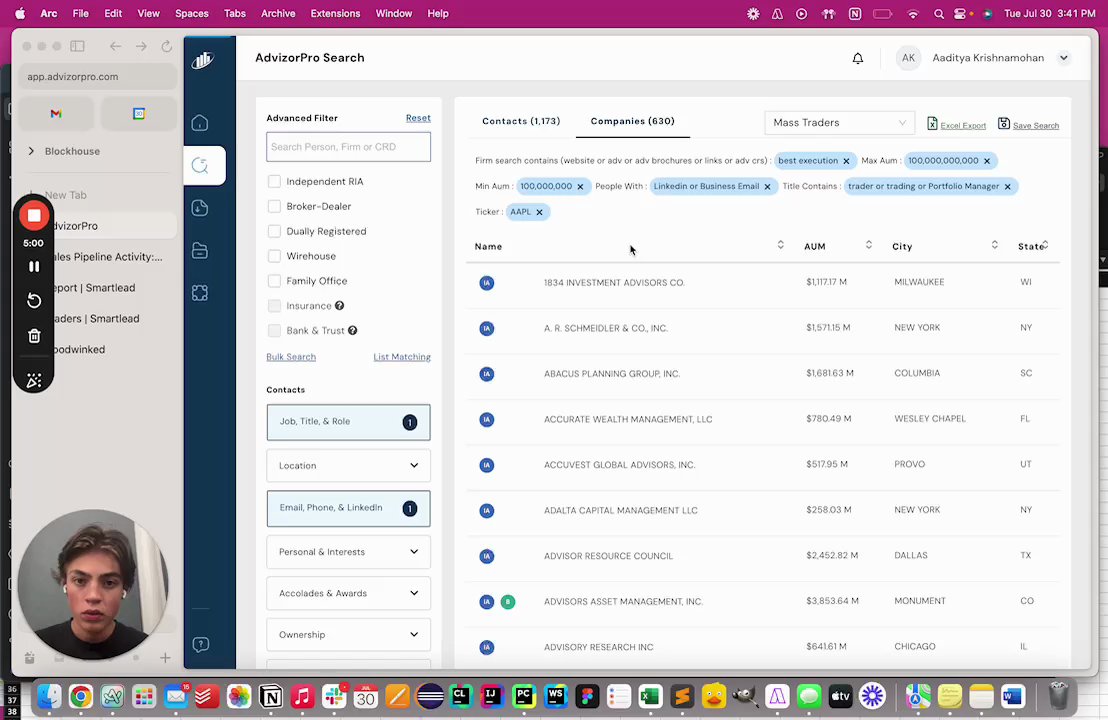Open the Mass Traders saved search dropdown
The width and height of the screenshot is (1108, 720).
coord(839,123)
